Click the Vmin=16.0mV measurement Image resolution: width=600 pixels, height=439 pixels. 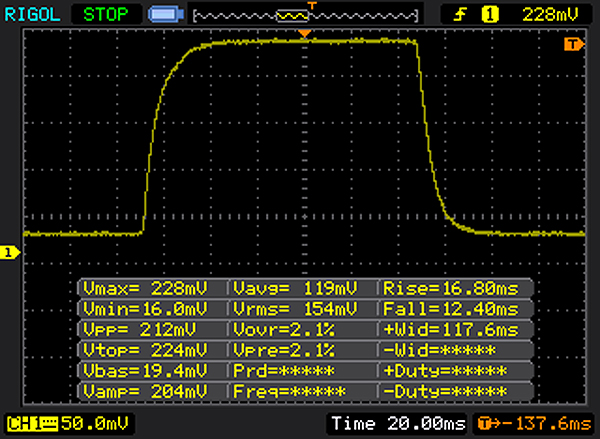pos(145,308)
